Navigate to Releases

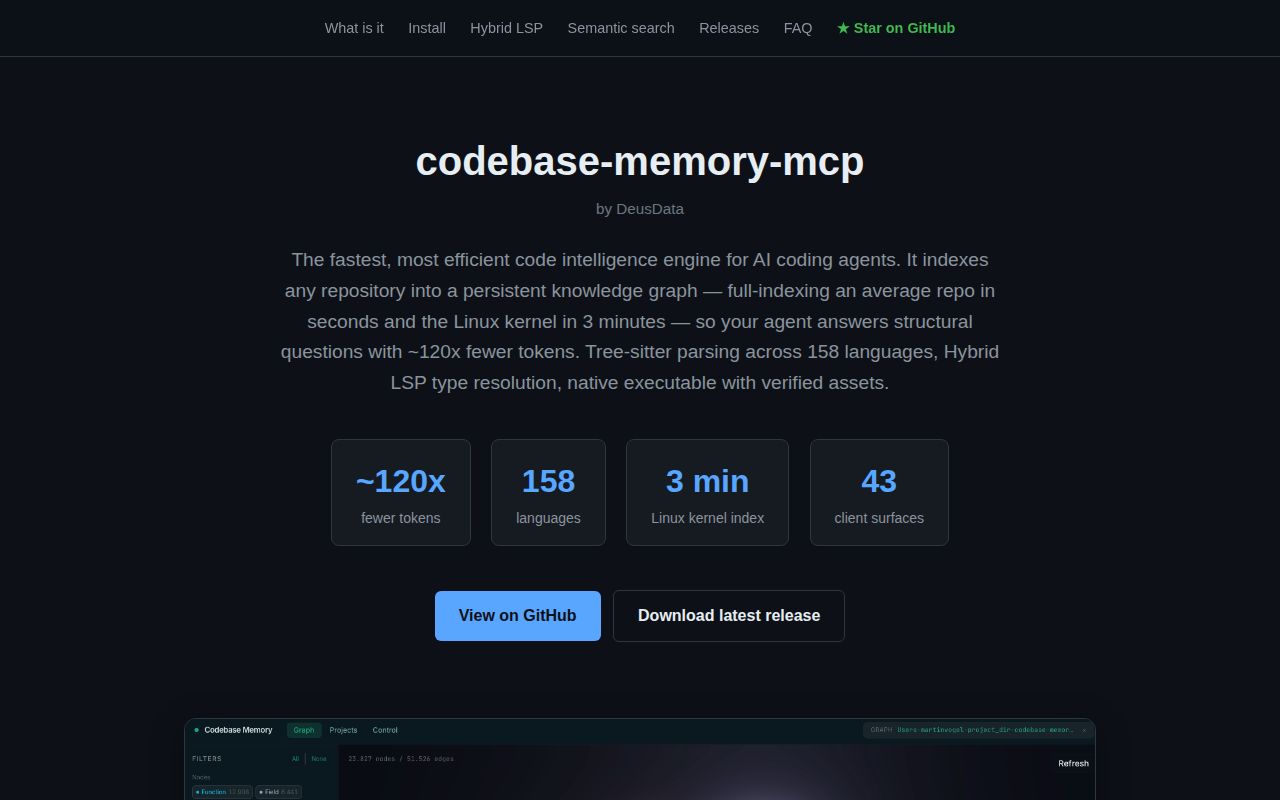coord(729,28)
